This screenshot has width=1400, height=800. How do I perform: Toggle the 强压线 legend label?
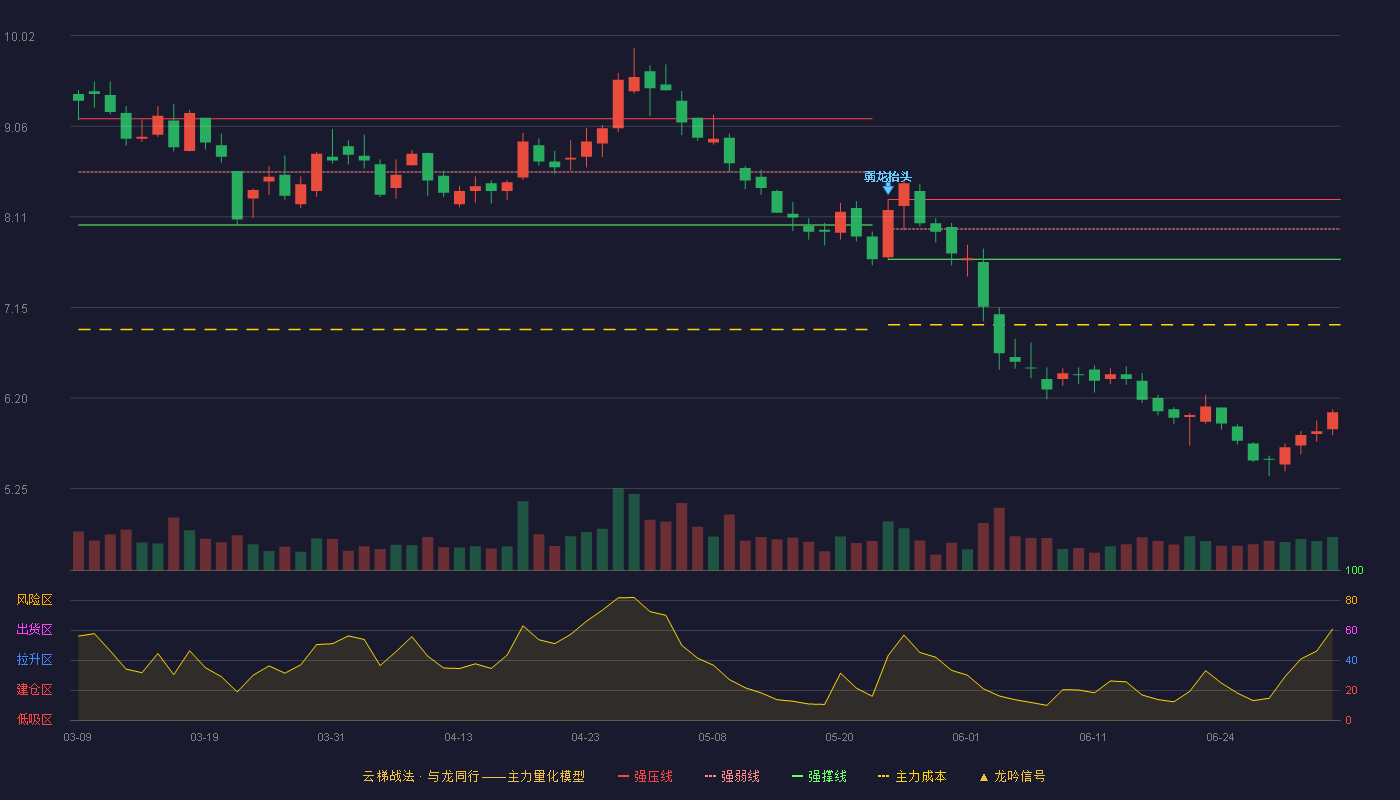tap(653, 776)
